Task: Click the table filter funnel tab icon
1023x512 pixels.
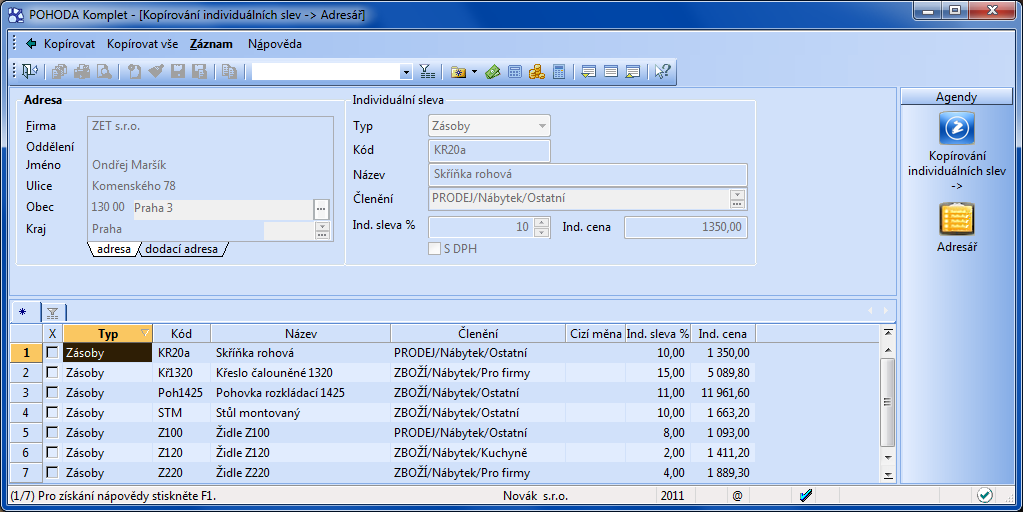Action: point(53,312)
